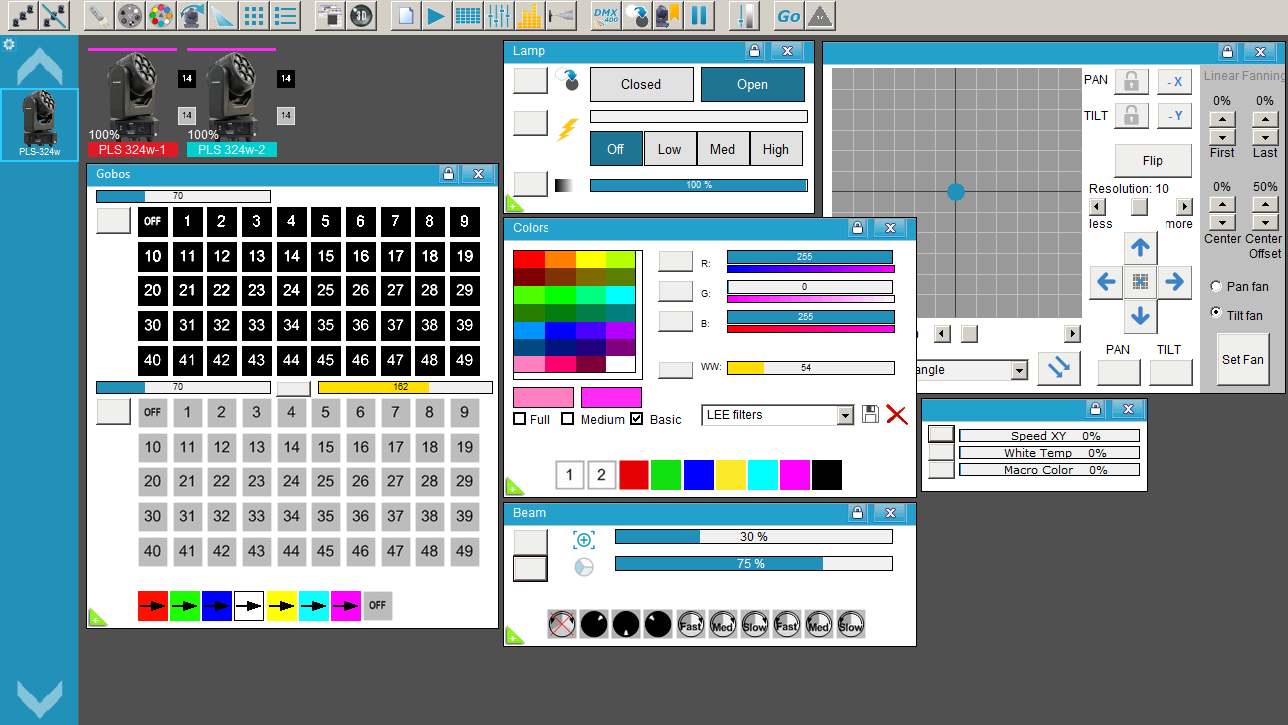
Task: Click the Beam 75 % slider
Action: [x=753, y=564]
